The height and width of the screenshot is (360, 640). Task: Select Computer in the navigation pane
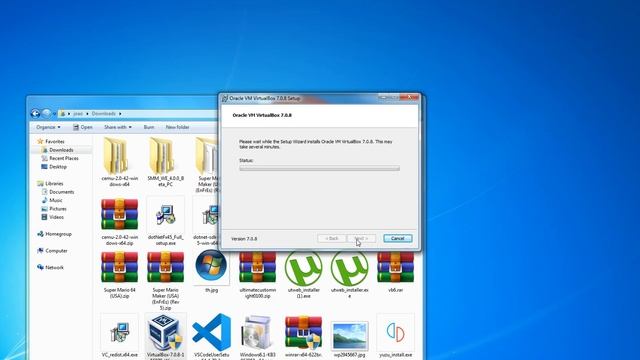click(56, 251)
